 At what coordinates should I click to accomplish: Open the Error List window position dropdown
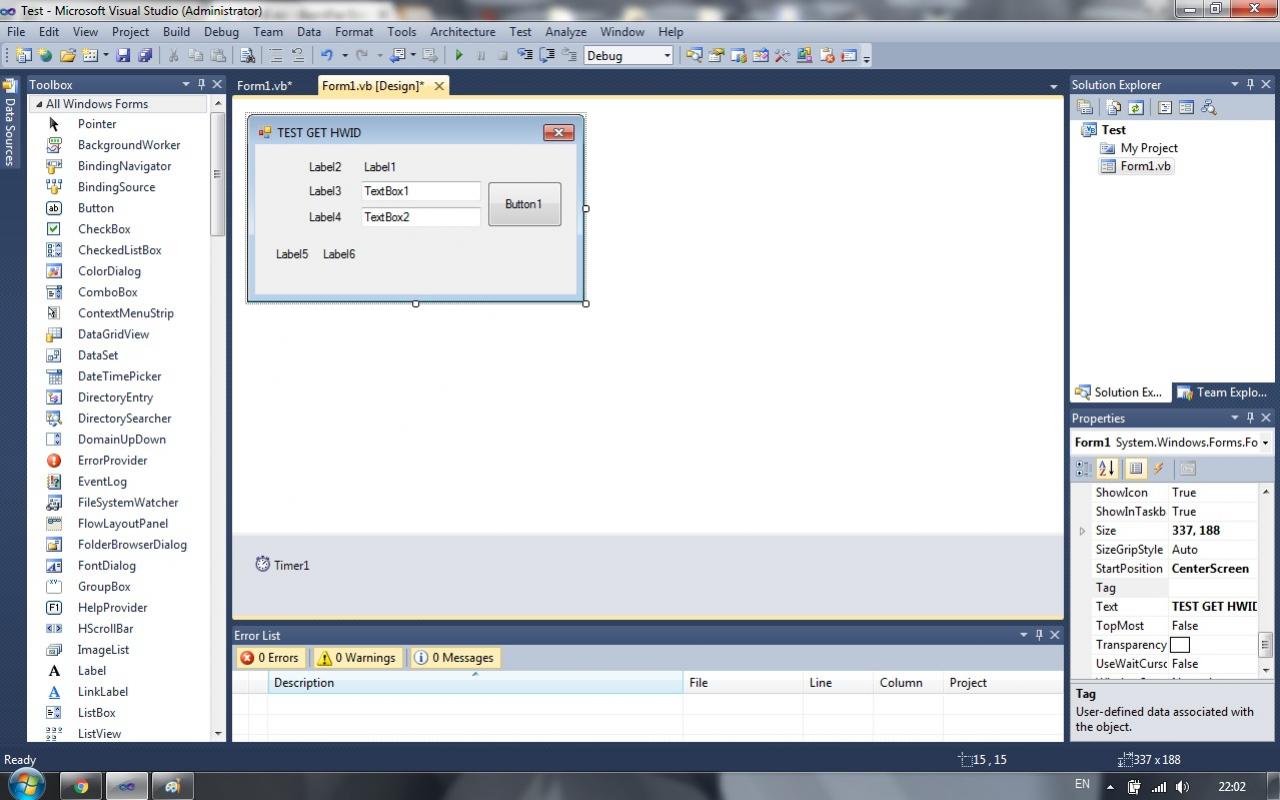[1024, 635]
